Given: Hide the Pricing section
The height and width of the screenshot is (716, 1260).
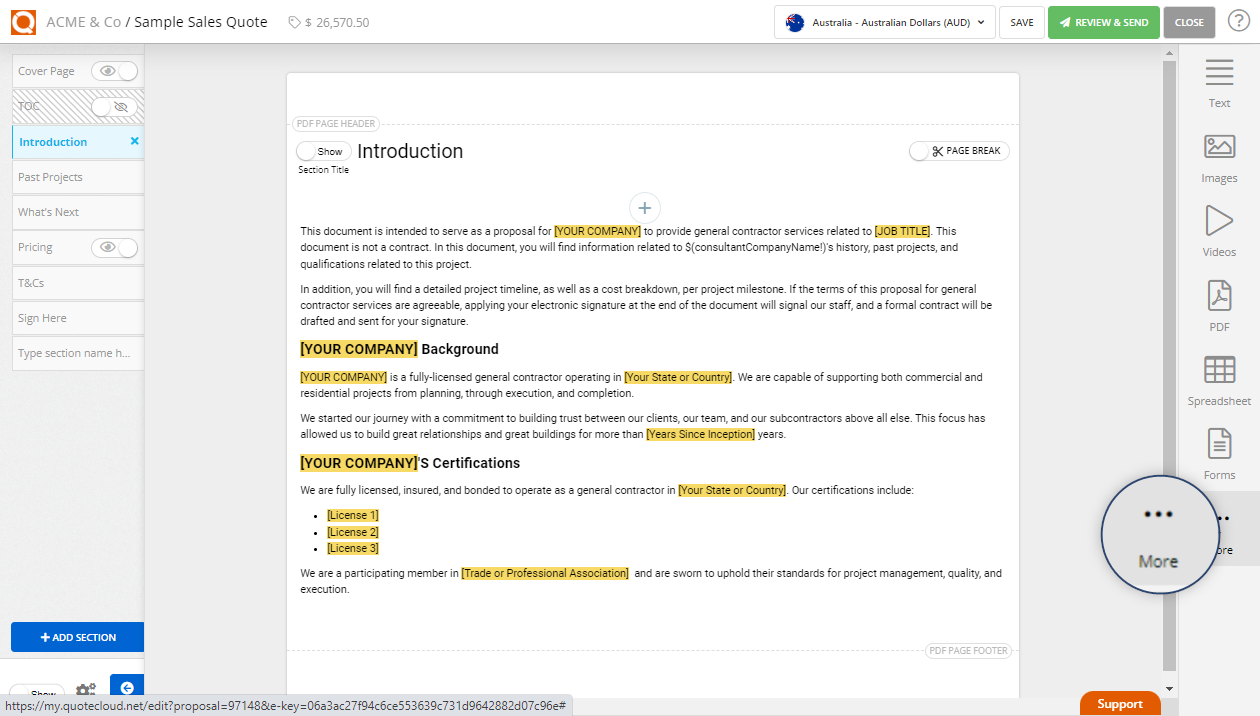Looking at the screenshot, I should point(115,247).
